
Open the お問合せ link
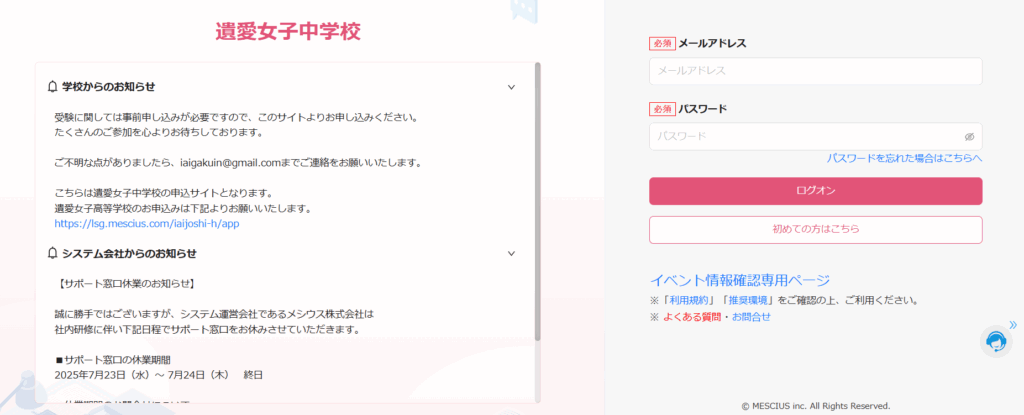pyautogui.click(x=751, y=317)
